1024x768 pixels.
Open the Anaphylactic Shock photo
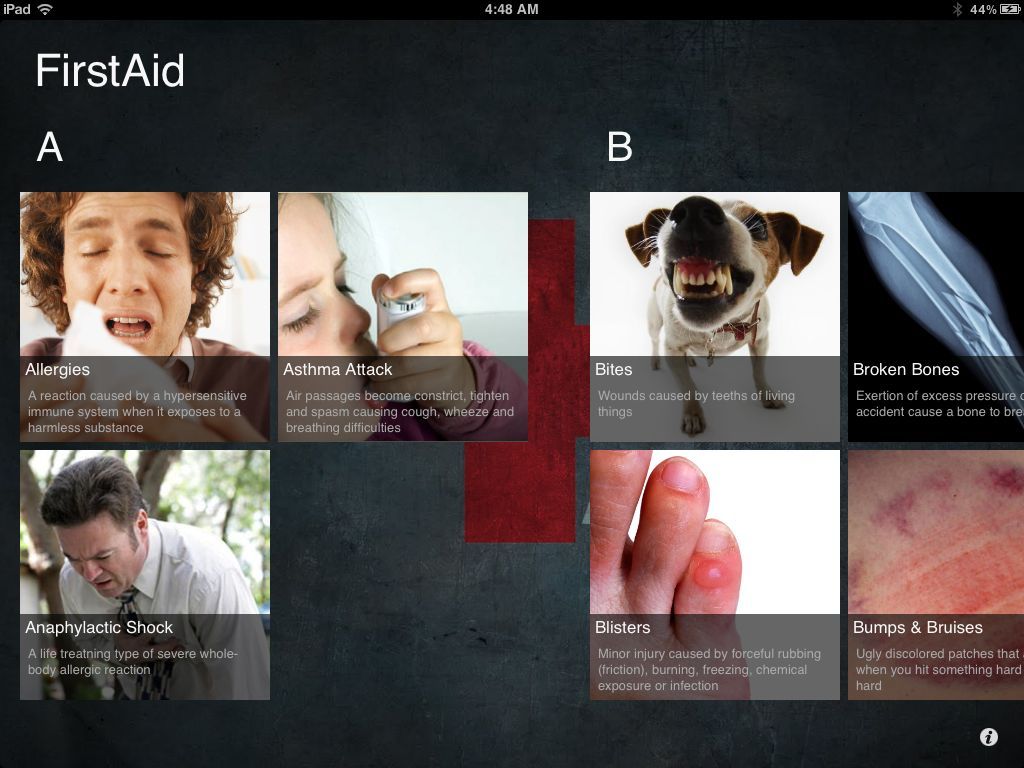tap(145, 532)
